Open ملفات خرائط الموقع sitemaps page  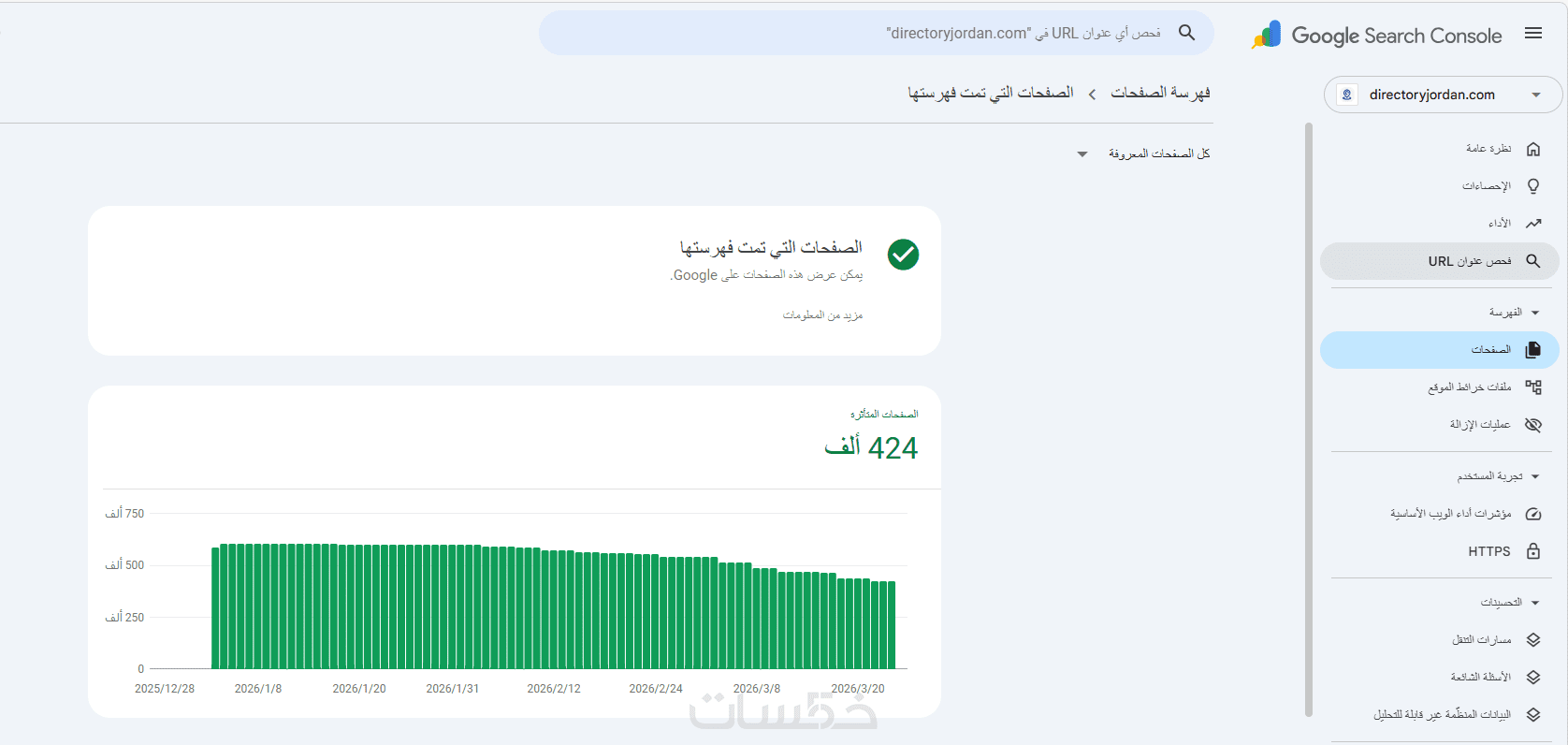pos(1439,387)
